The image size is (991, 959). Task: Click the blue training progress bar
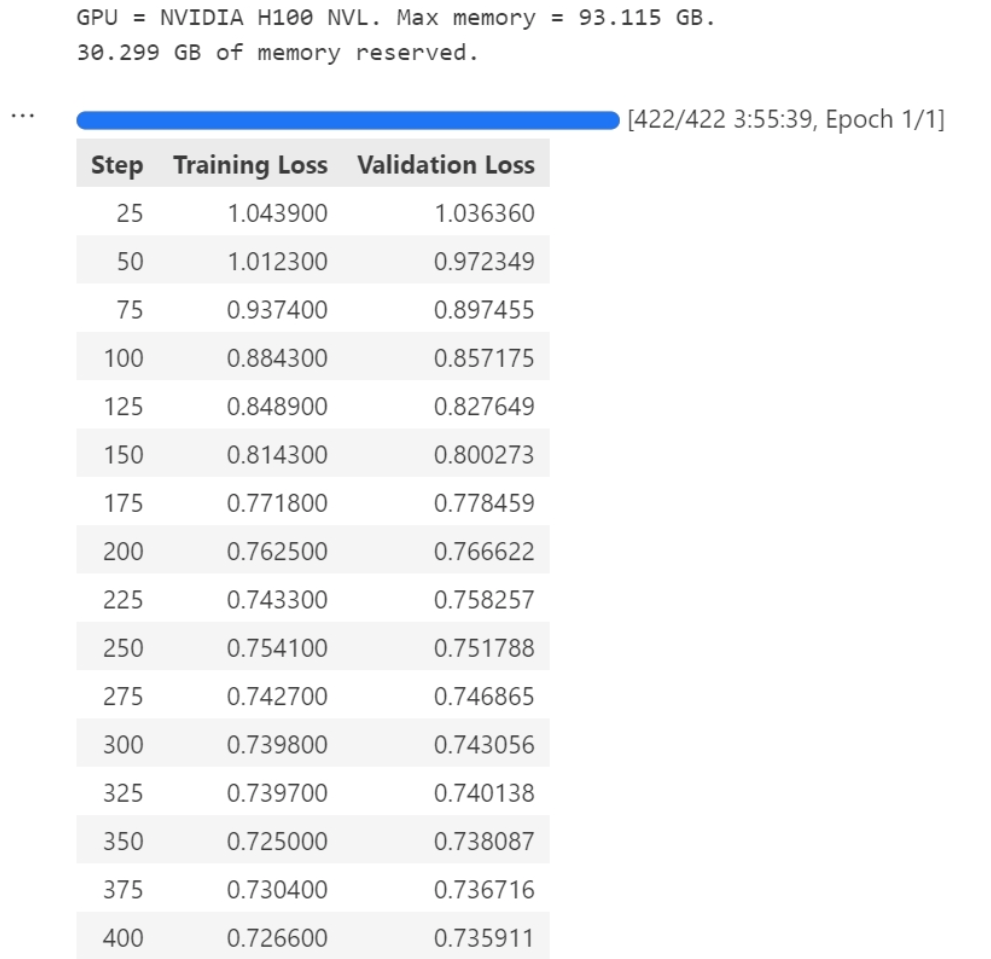[348, 120]
